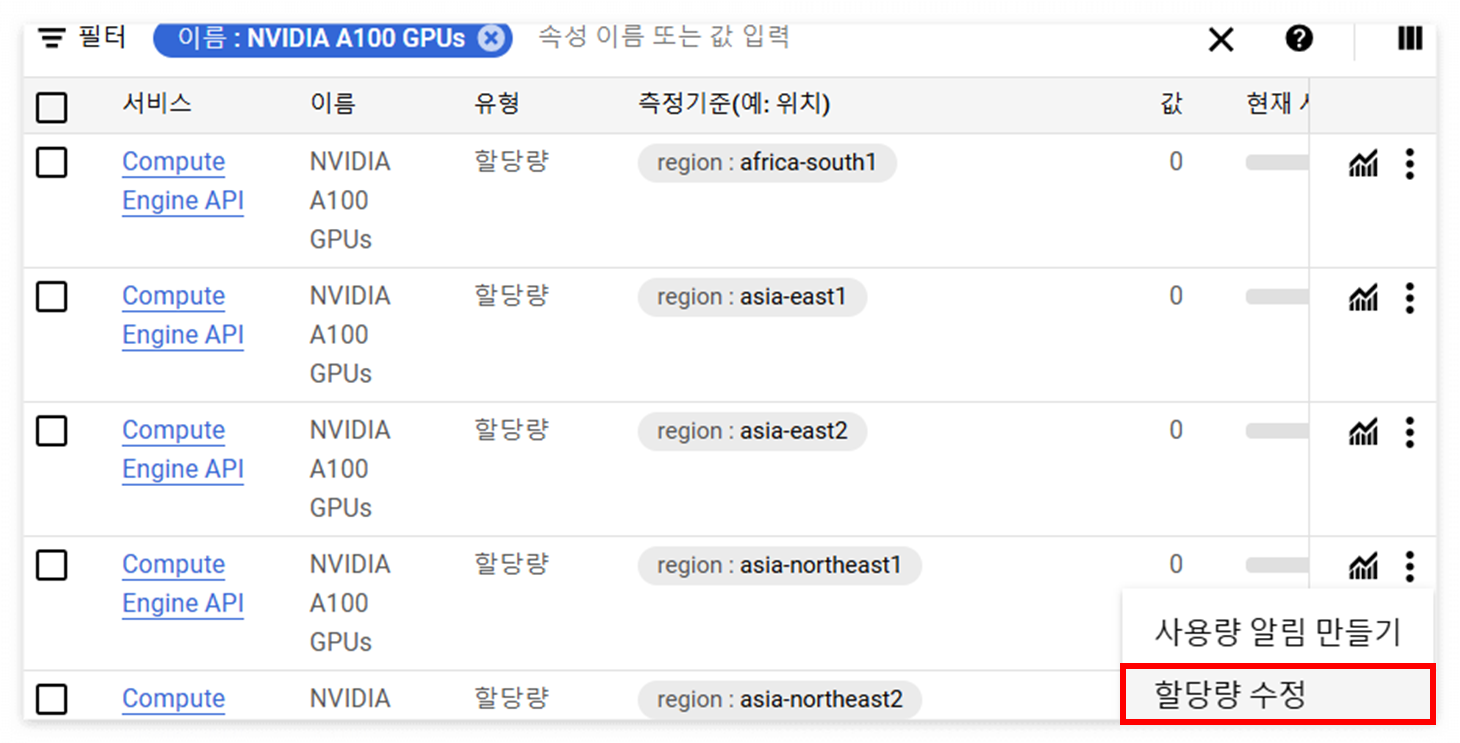Open more actions menu for africa-south1 row
The width and height of the screenshot is (1460, 743).
(x=1409, y=163)
